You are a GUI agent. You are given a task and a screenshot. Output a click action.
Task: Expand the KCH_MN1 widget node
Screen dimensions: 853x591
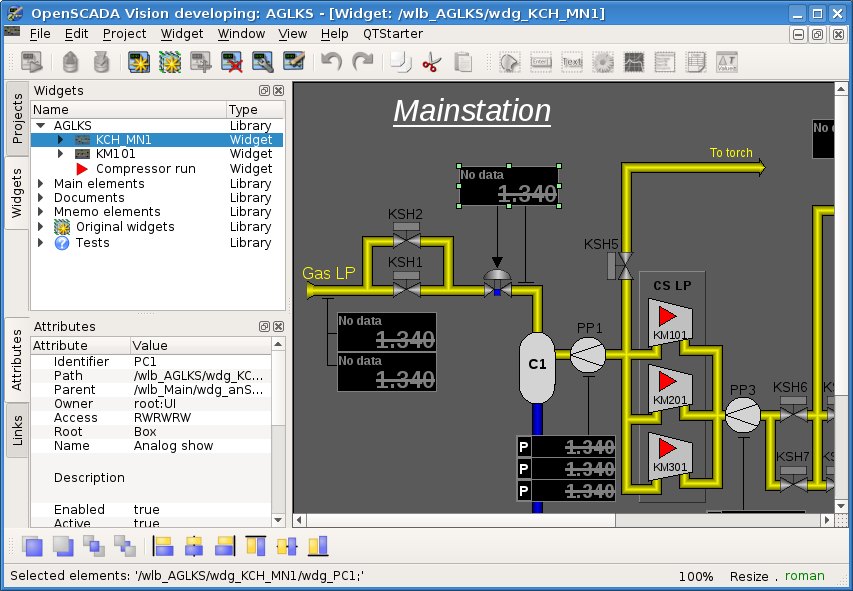tap(61, 140)
